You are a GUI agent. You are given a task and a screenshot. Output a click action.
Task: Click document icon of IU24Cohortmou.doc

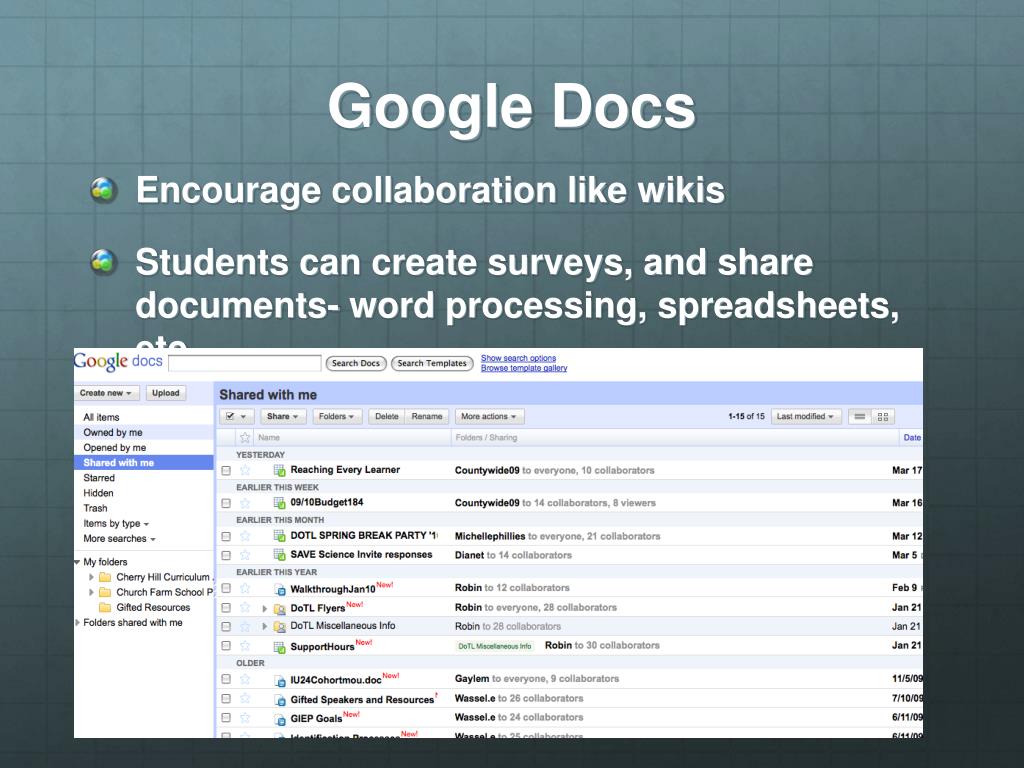click(280, 680)
